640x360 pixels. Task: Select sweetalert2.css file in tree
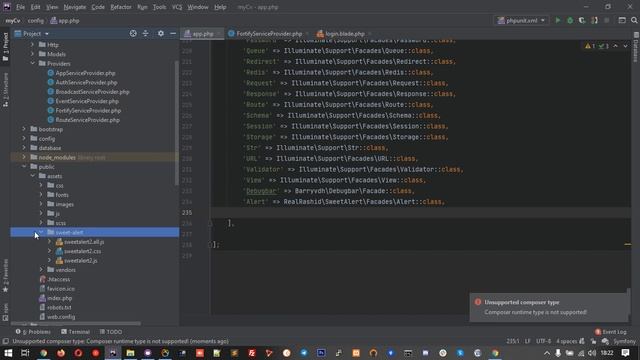pyautogui.click(x=82, y=251)
